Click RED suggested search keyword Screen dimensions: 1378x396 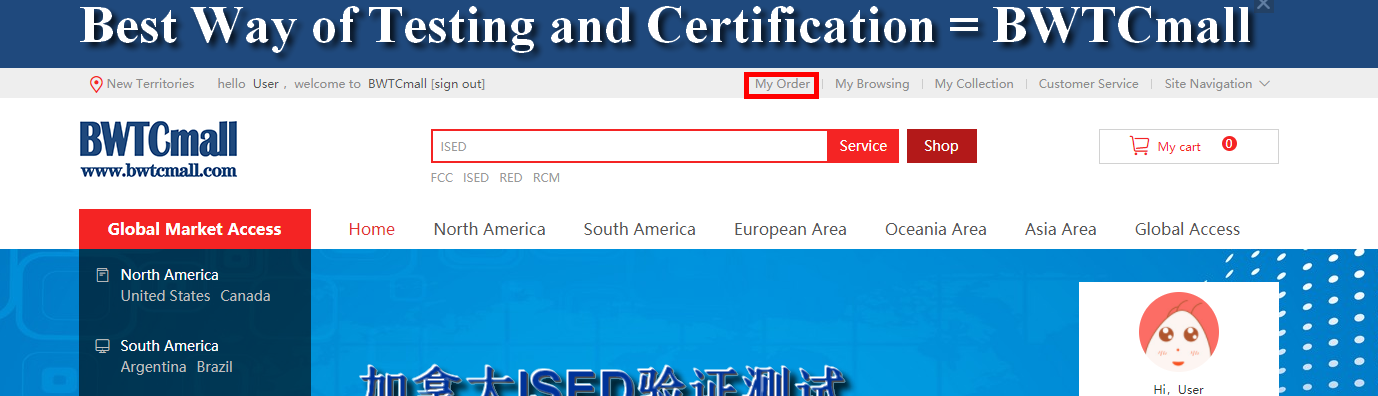point(511,178)
